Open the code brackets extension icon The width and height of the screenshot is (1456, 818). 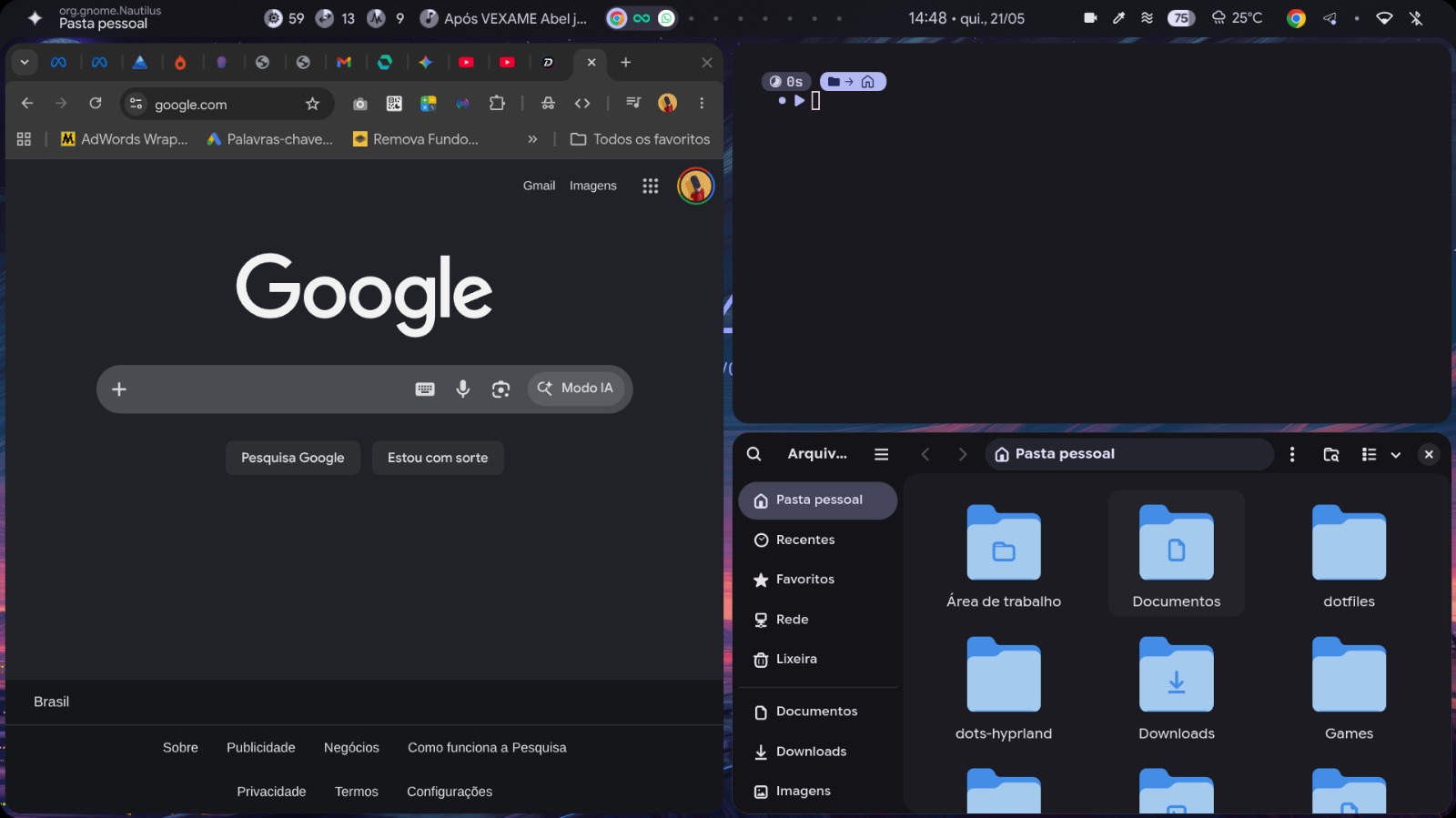(582, 104)
